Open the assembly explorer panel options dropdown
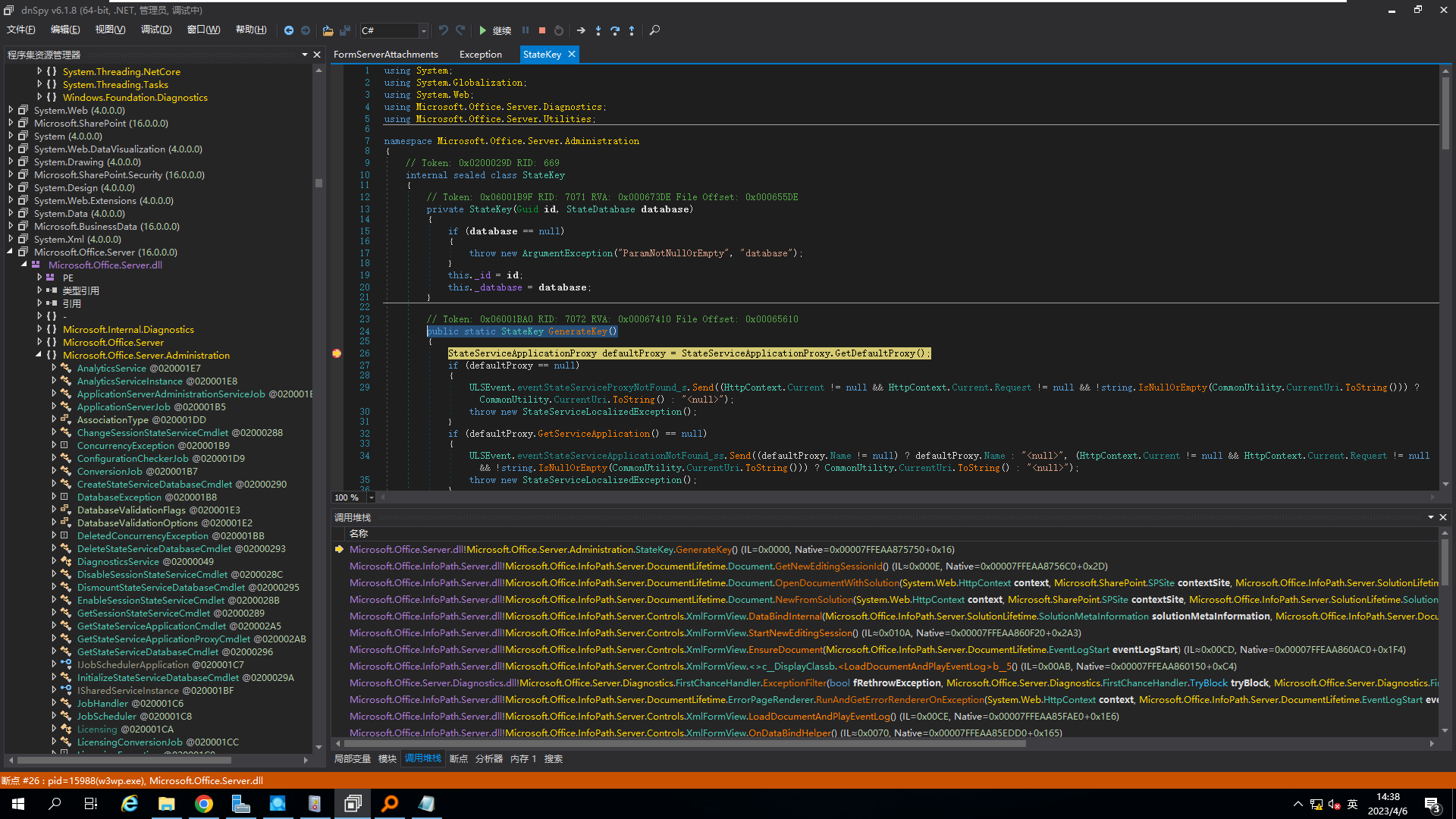The width and height of the screenshot is (1456, 819). 305,55
